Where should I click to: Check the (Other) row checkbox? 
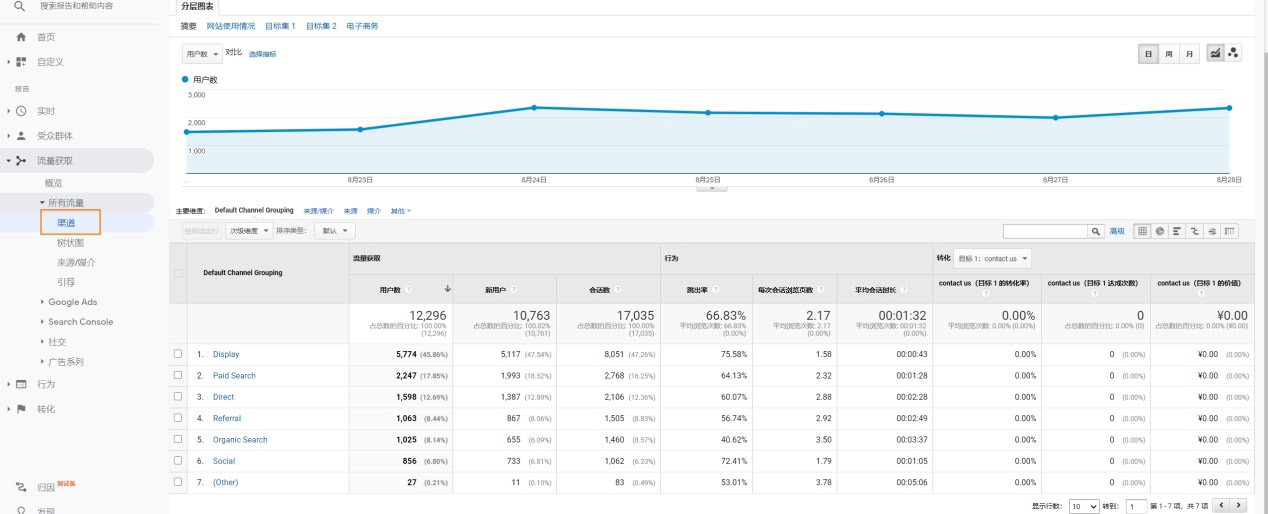179,482
